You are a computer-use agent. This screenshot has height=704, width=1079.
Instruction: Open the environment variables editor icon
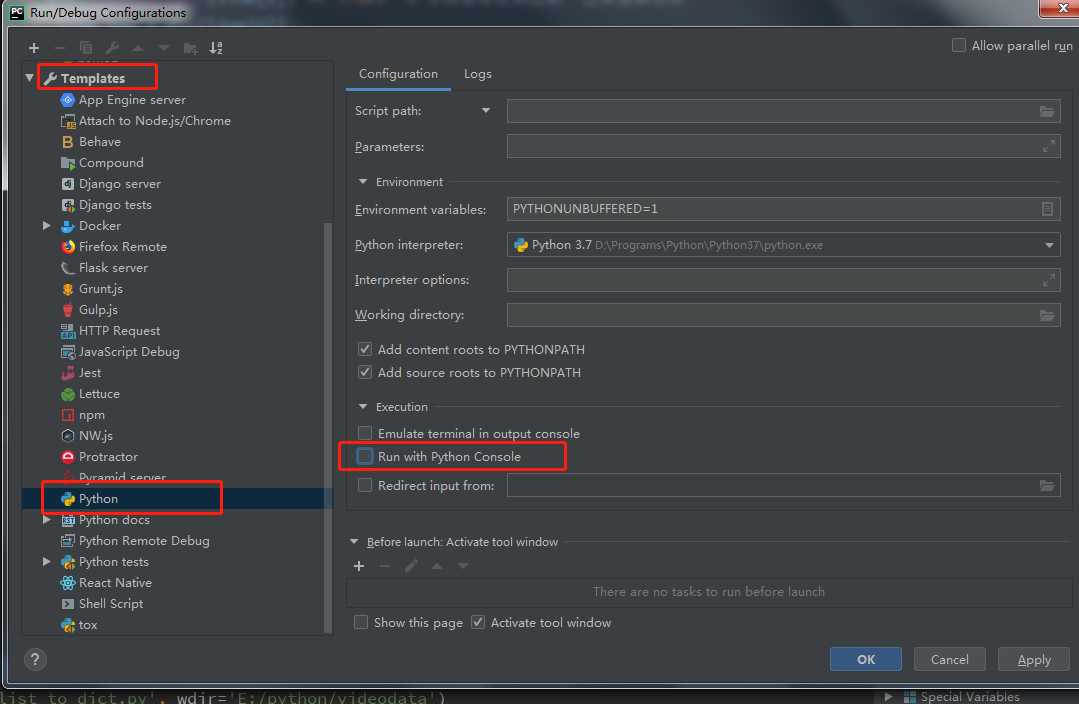point(1047,209)
